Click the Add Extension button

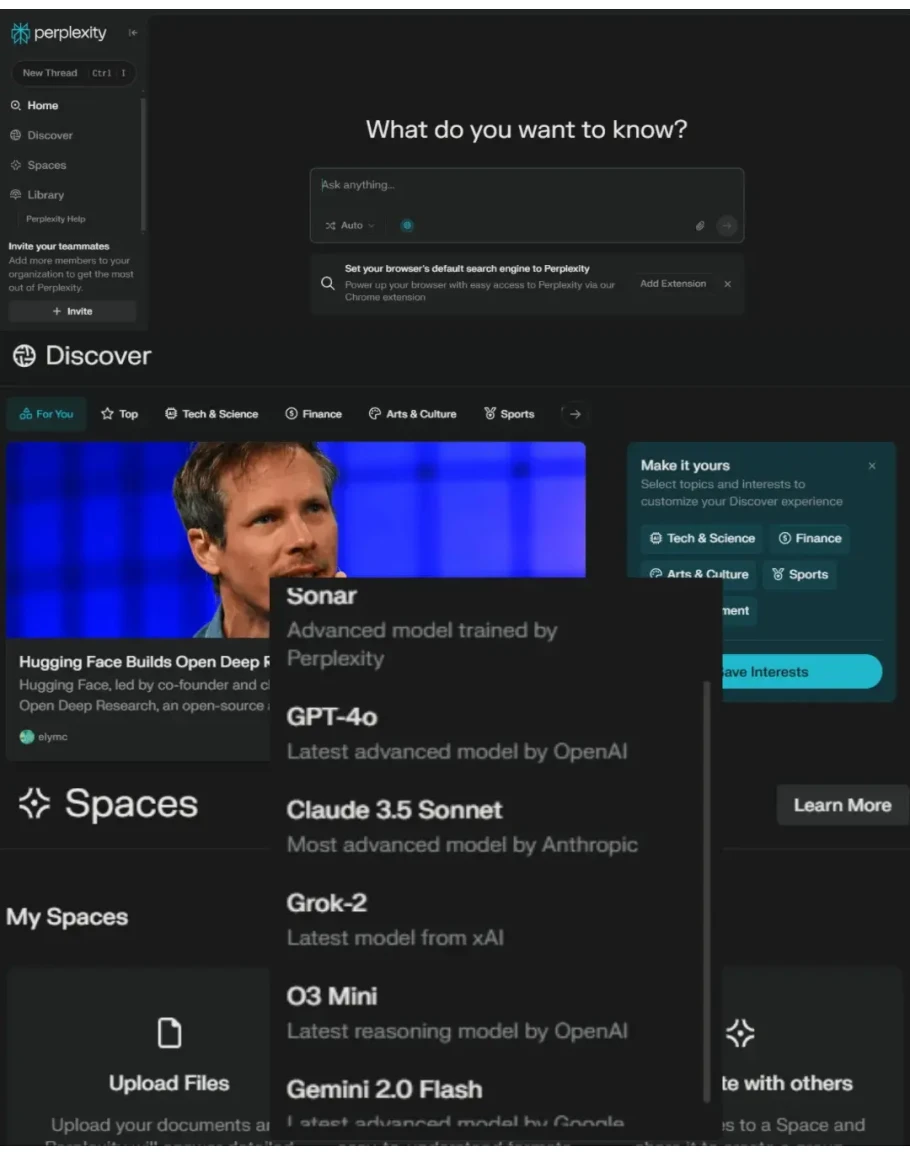pyautogui.click(x=673, y=284)
